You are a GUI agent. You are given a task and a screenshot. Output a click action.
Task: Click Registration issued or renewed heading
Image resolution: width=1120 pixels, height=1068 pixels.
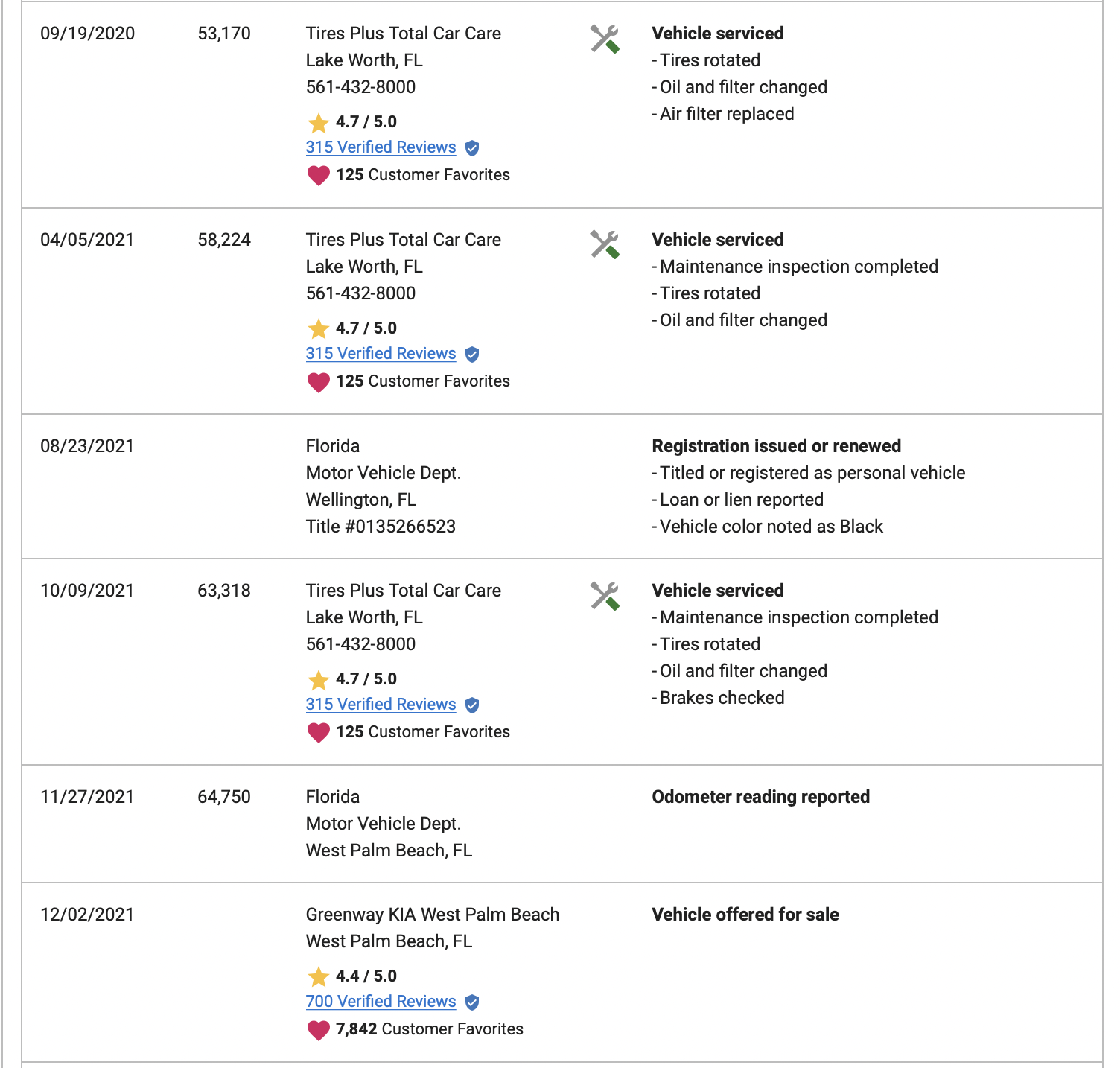tap(776, 446)
